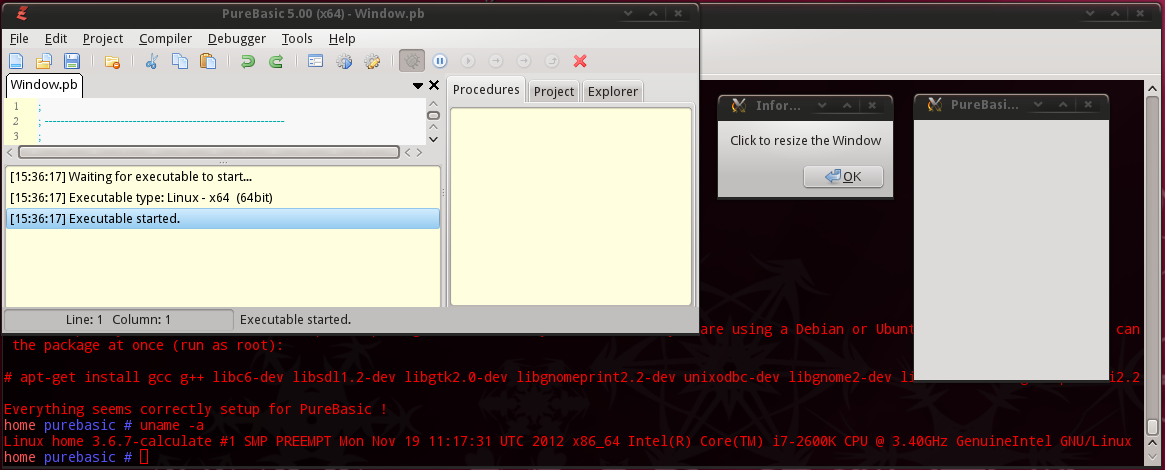Click the editor horizontal scrollbar thumb
Image resolution: width=1165 pixels, height=470 pixels.
209,152
